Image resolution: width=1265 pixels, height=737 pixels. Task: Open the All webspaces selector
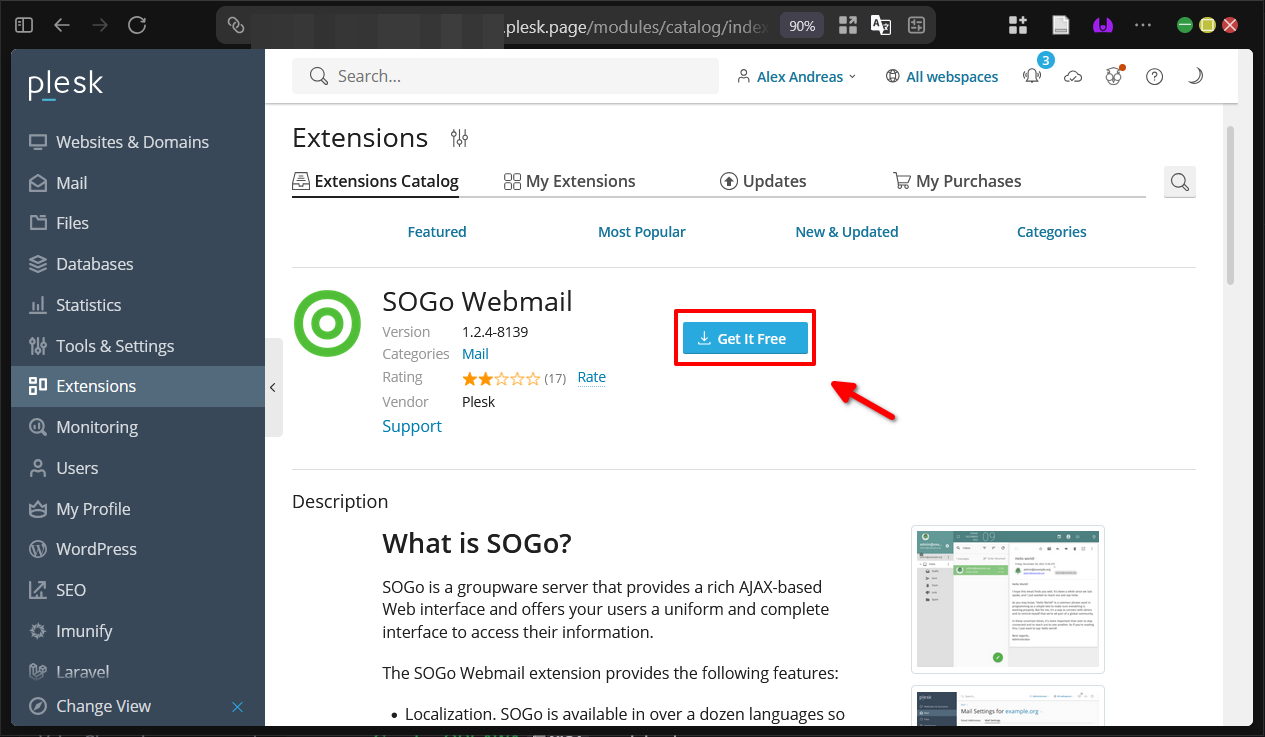(942, 76)
